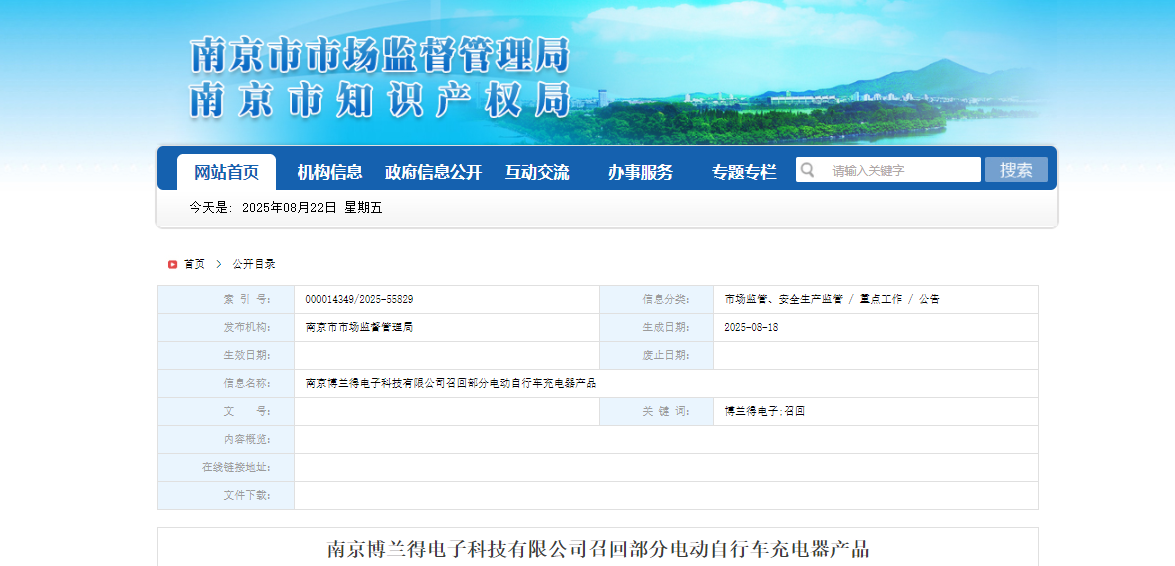Select keywords 博兰得电子;召回
Viewport: 1175px width, 566px height.
(764, 411)
